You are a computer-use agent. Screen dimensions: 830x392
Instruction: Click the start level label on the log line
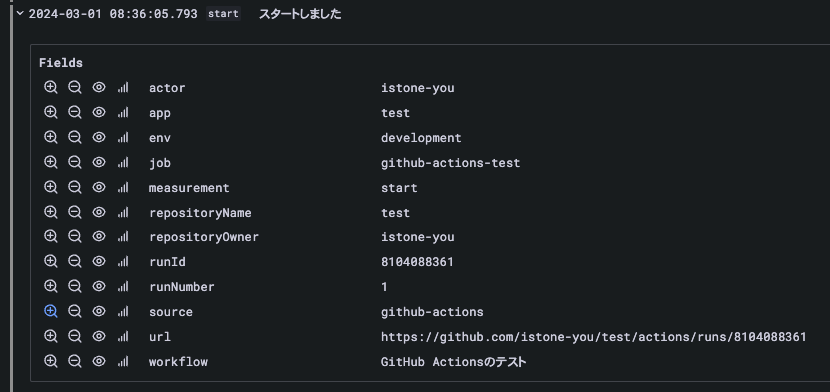[223, 14]
